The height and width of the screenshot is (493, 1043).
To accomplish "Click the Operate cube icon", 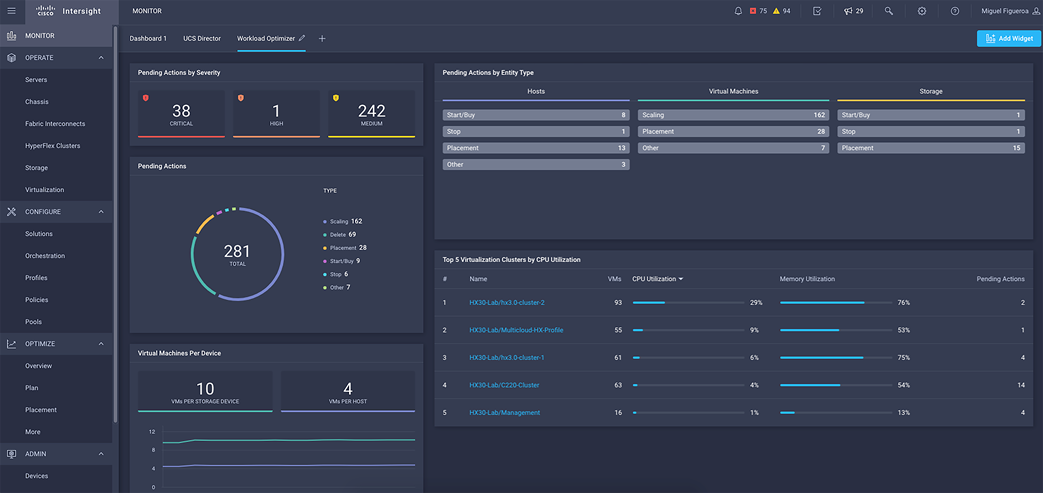I will coord(11,57).
